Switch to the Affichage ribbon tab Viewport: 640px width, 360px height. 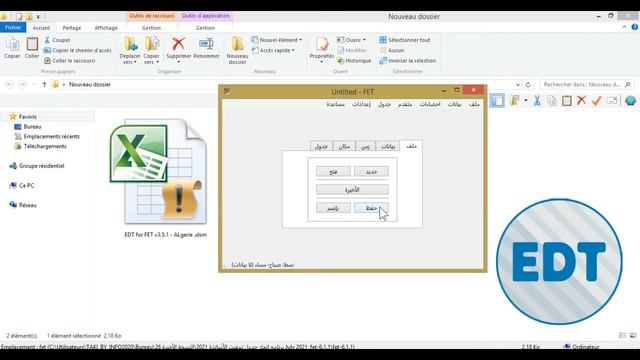[x=106, y=28]
